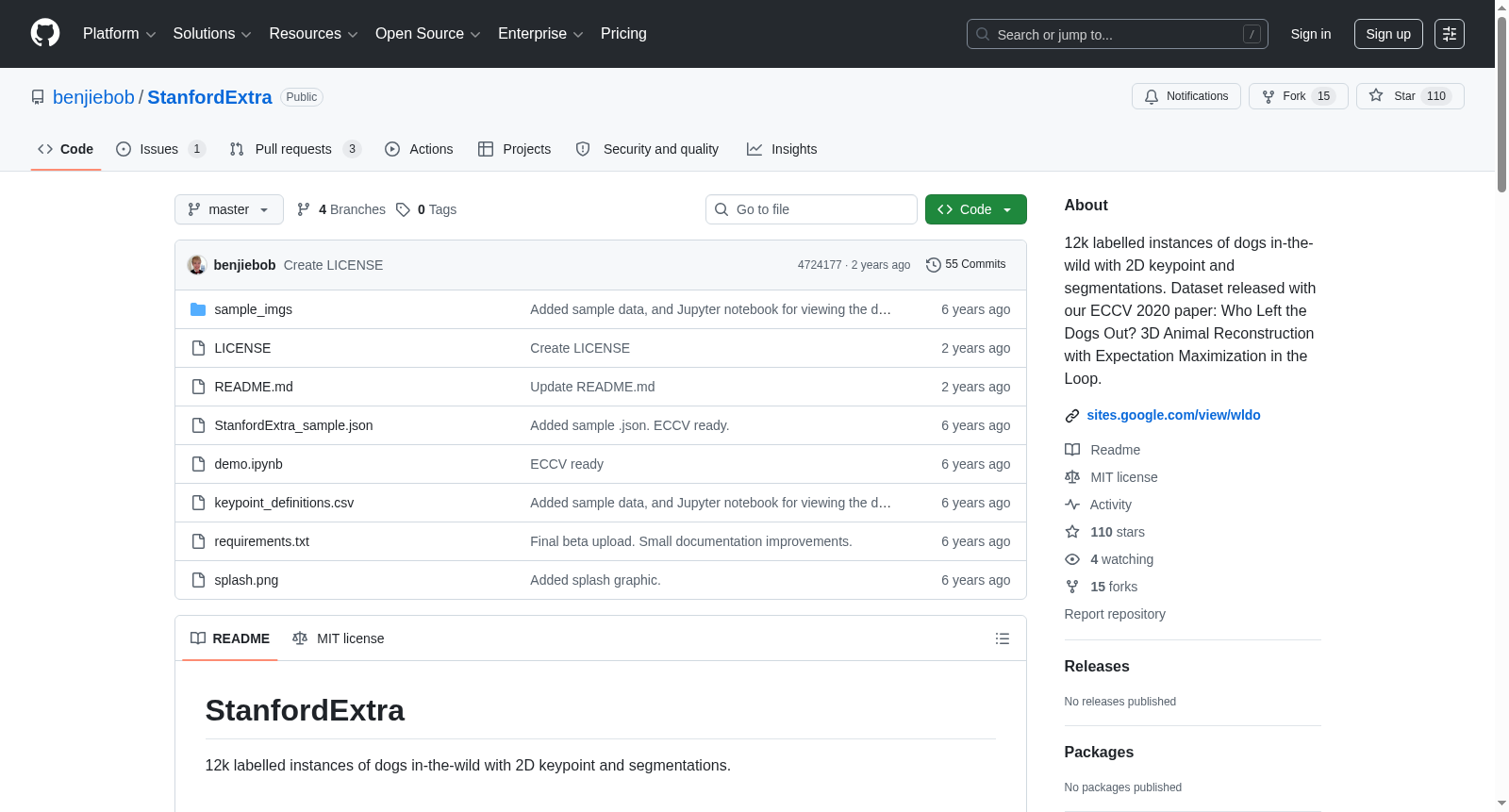Image resolution: width=1509 pixels, height=812 pixels.
Task: Click the file icon for splash.png
Action: tap(198, 580)
